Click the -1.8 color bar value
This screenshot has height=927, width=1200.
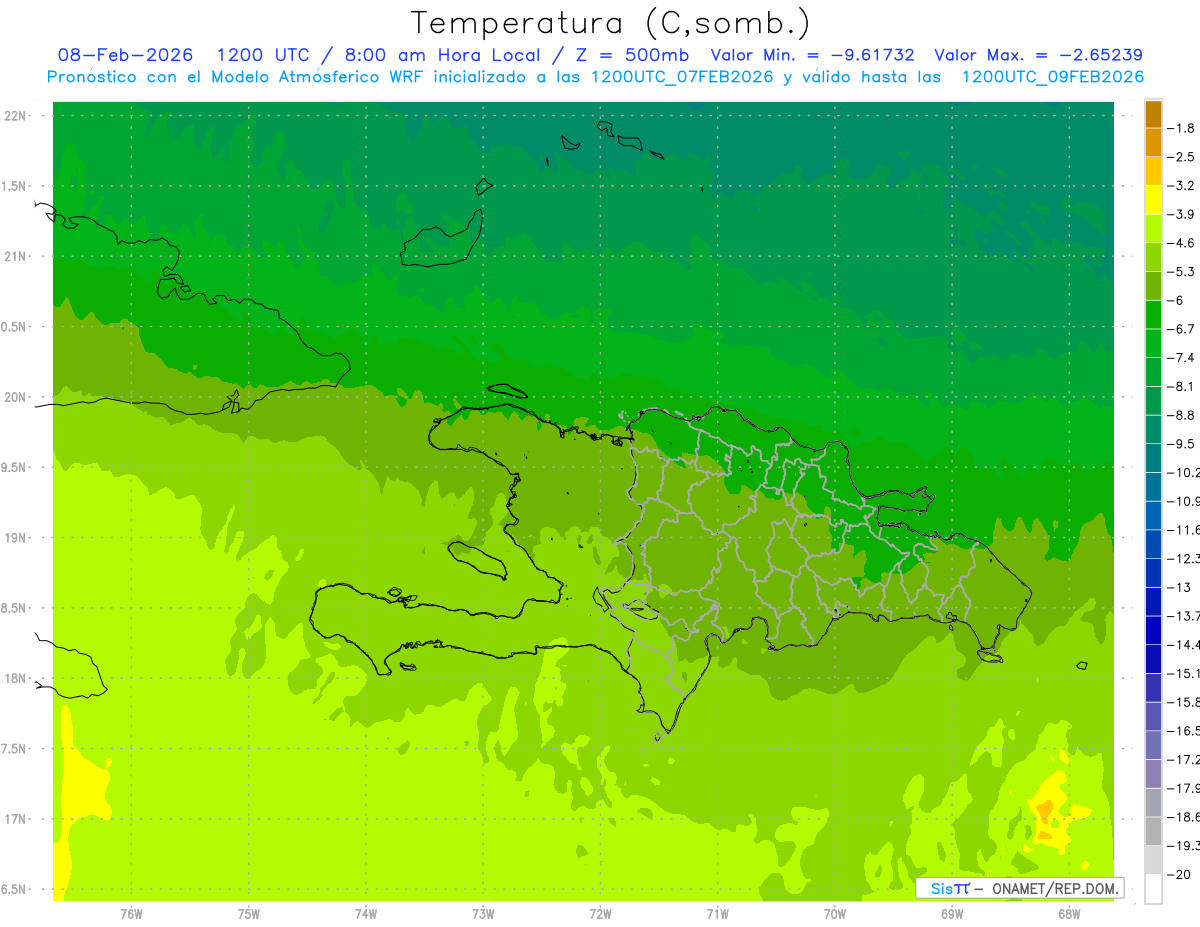1182,128
